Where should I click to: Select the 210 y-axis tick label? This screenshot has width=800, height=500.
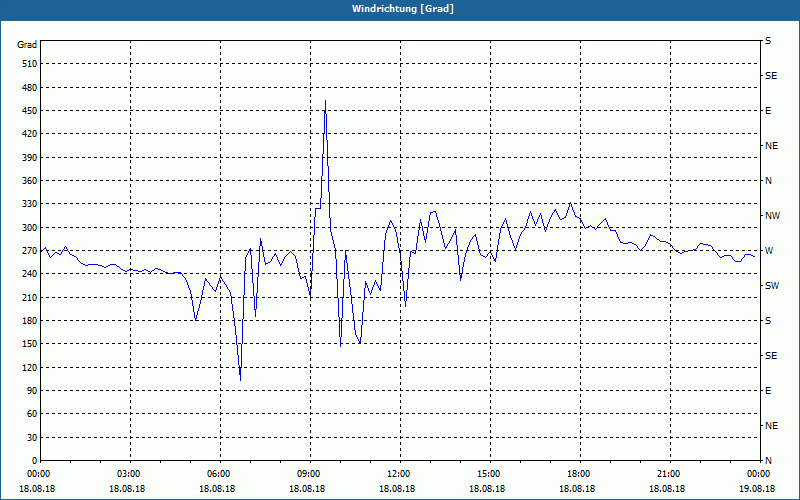(x=30, y=297)
